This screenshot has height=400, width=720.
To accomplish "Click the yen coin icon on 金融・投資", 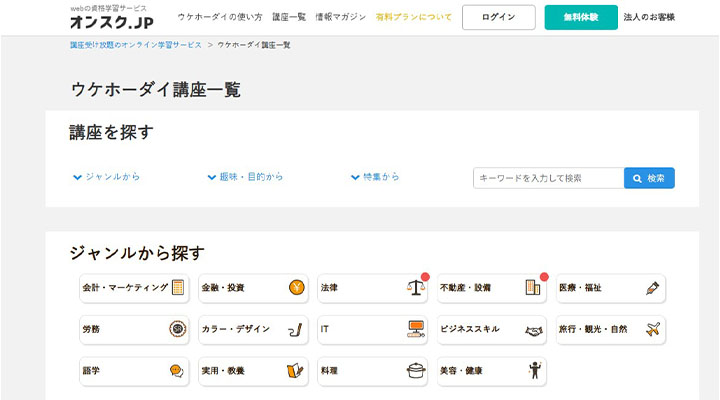I will coord(297,287).
